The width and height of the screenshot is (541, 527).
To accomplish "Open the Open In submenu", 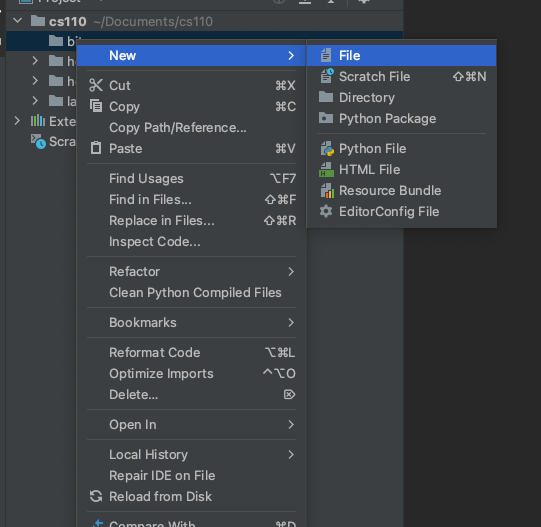I will pyautogui.click(x=191, y=424).
